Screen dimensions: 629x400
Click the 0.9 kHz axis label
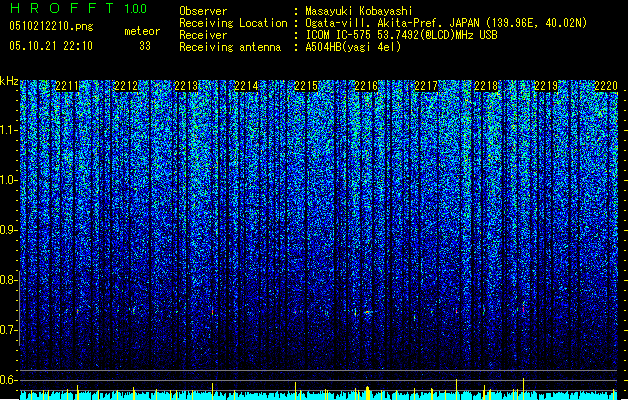[x=7, y=230]
